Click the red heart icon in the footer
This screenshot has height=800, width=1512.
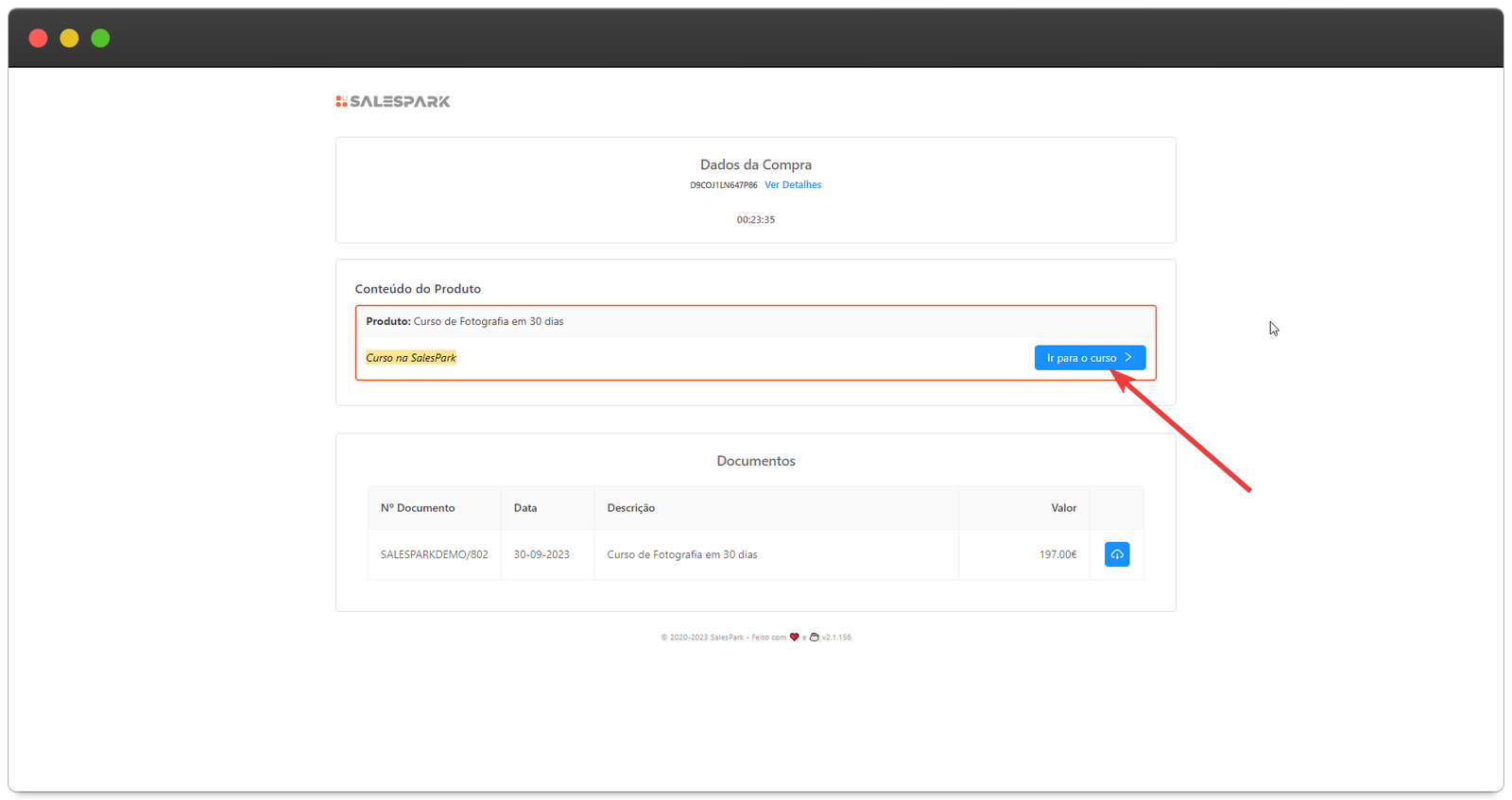point(794,638)
